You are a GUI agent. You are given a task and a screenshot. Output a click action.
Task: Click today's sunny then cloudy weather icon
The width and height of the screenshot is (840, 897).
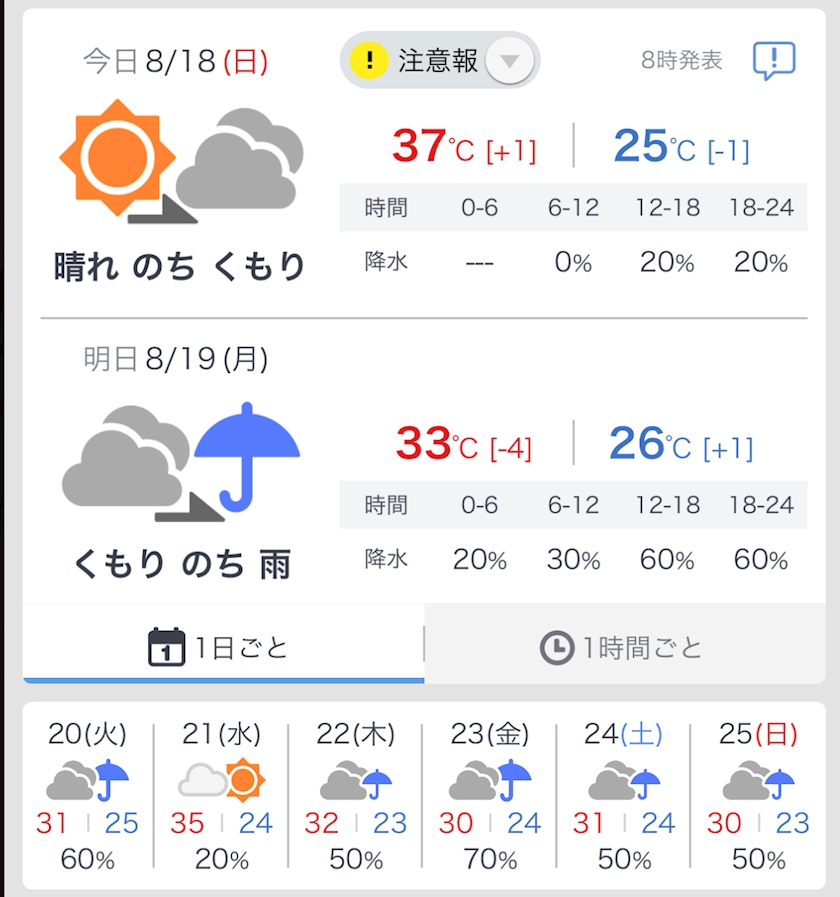click(181, 161)
